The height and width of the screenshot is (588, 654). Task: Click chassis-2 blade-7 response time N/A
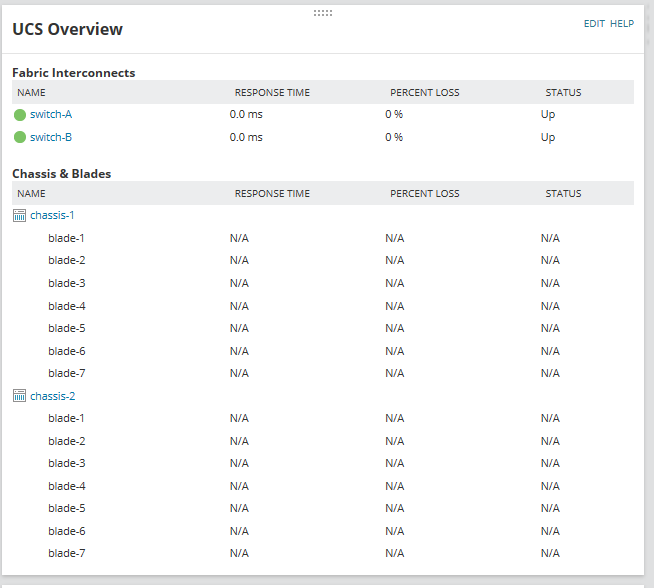pyautogui.click(x=239, y=553)
